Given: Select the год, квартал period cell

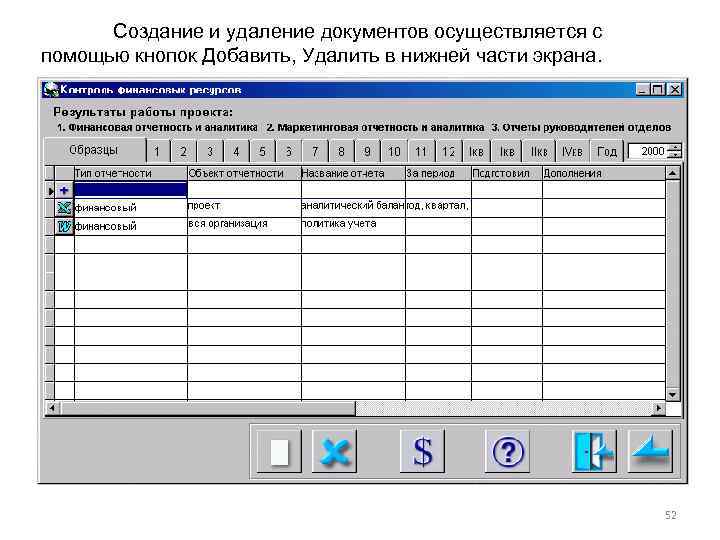Looking at the screenshot, I should coord(439,208).
